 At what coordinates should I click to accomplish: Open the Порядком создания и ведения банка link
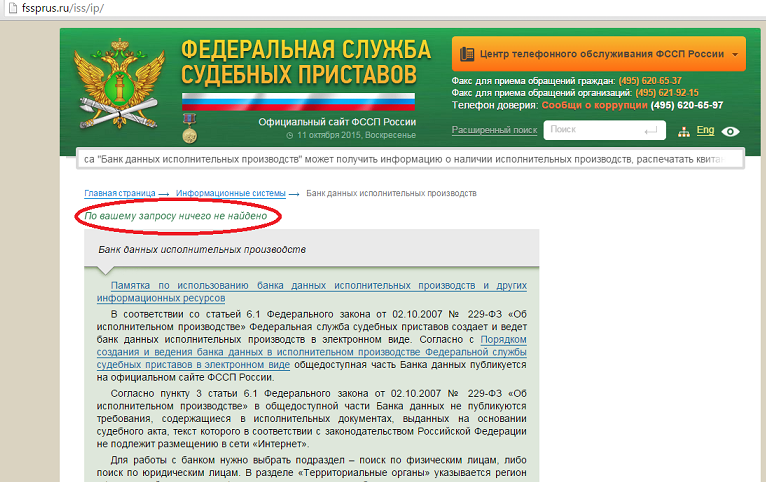[312, 352]
